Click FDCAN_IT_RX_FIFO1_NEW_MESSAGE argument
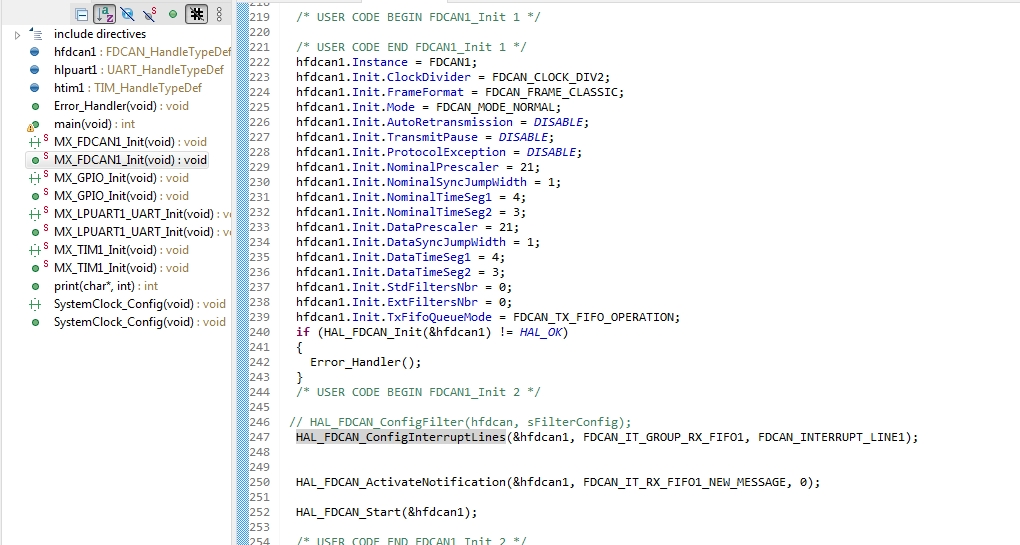Image resolution: width=1020 pixels, height=545 pixels. (x=684, y=482)
